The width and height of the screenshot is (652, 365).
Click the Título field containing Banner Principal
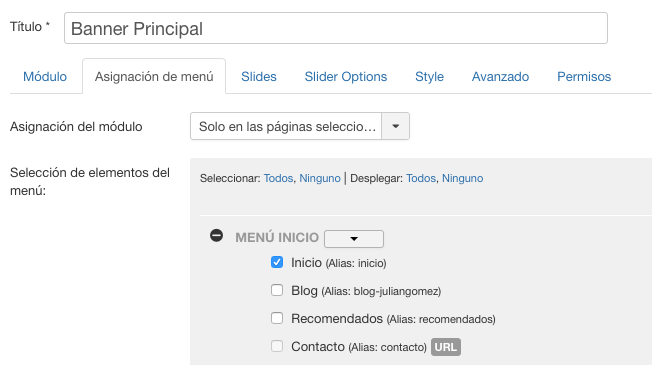point(336,28)
